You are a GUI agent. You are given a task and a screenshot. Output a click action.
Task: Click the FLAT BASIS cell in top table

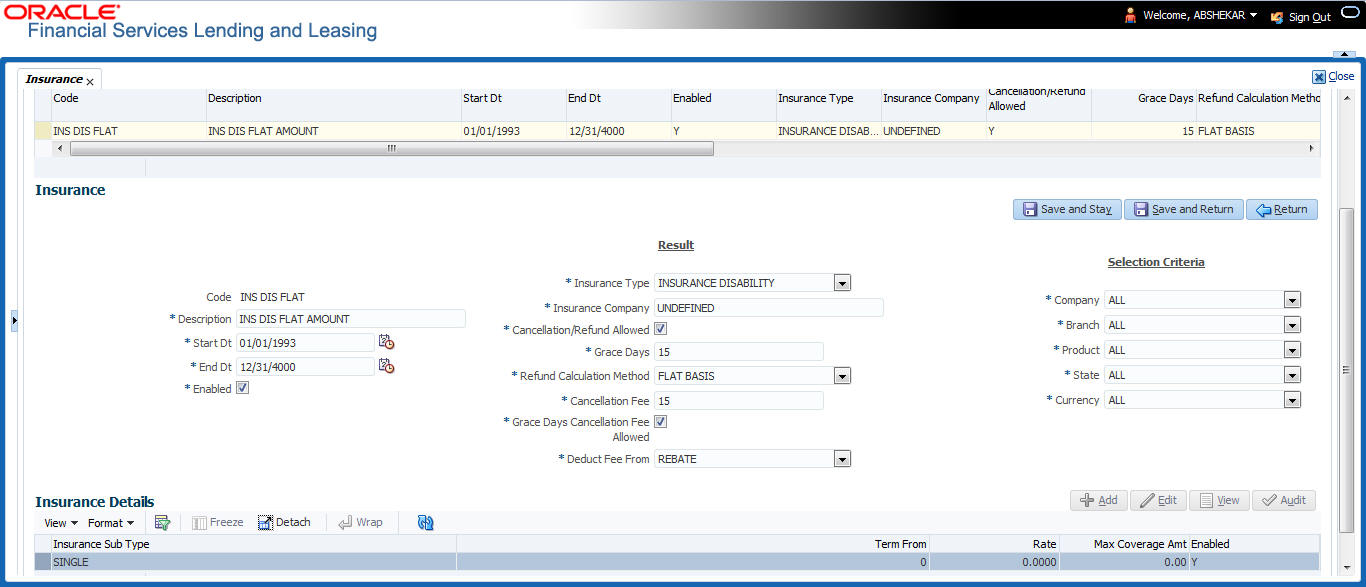tap(1258, 131)
